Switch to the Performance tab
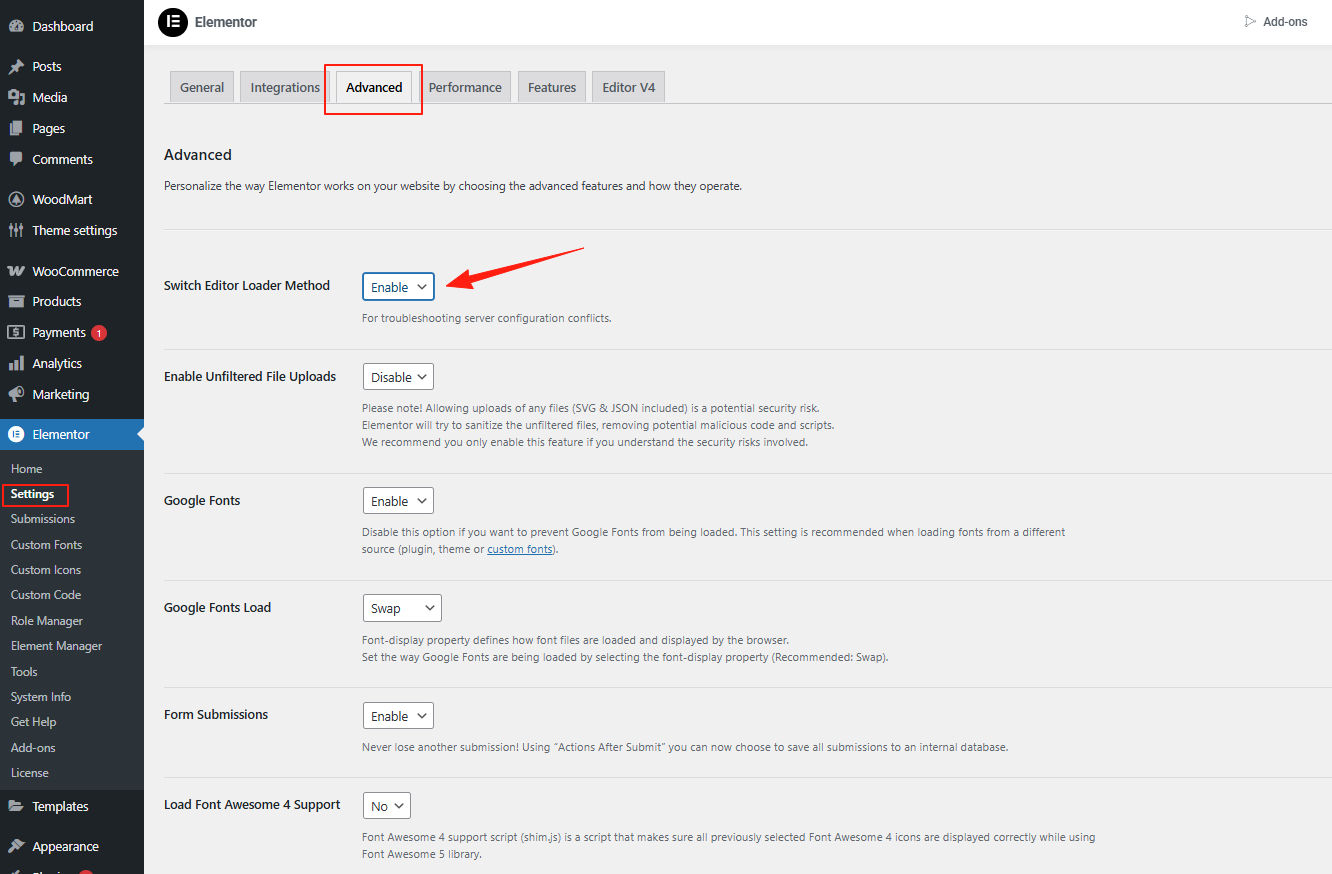Screen dimensions: 1332x874 pos(465,87)
